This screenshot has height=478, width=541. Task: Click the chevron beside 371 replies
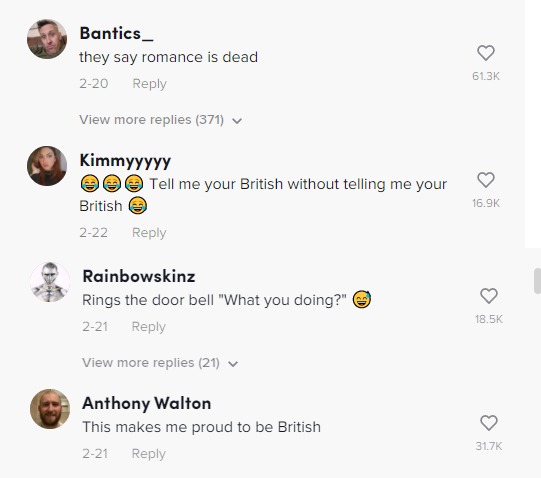pos(237,121)
